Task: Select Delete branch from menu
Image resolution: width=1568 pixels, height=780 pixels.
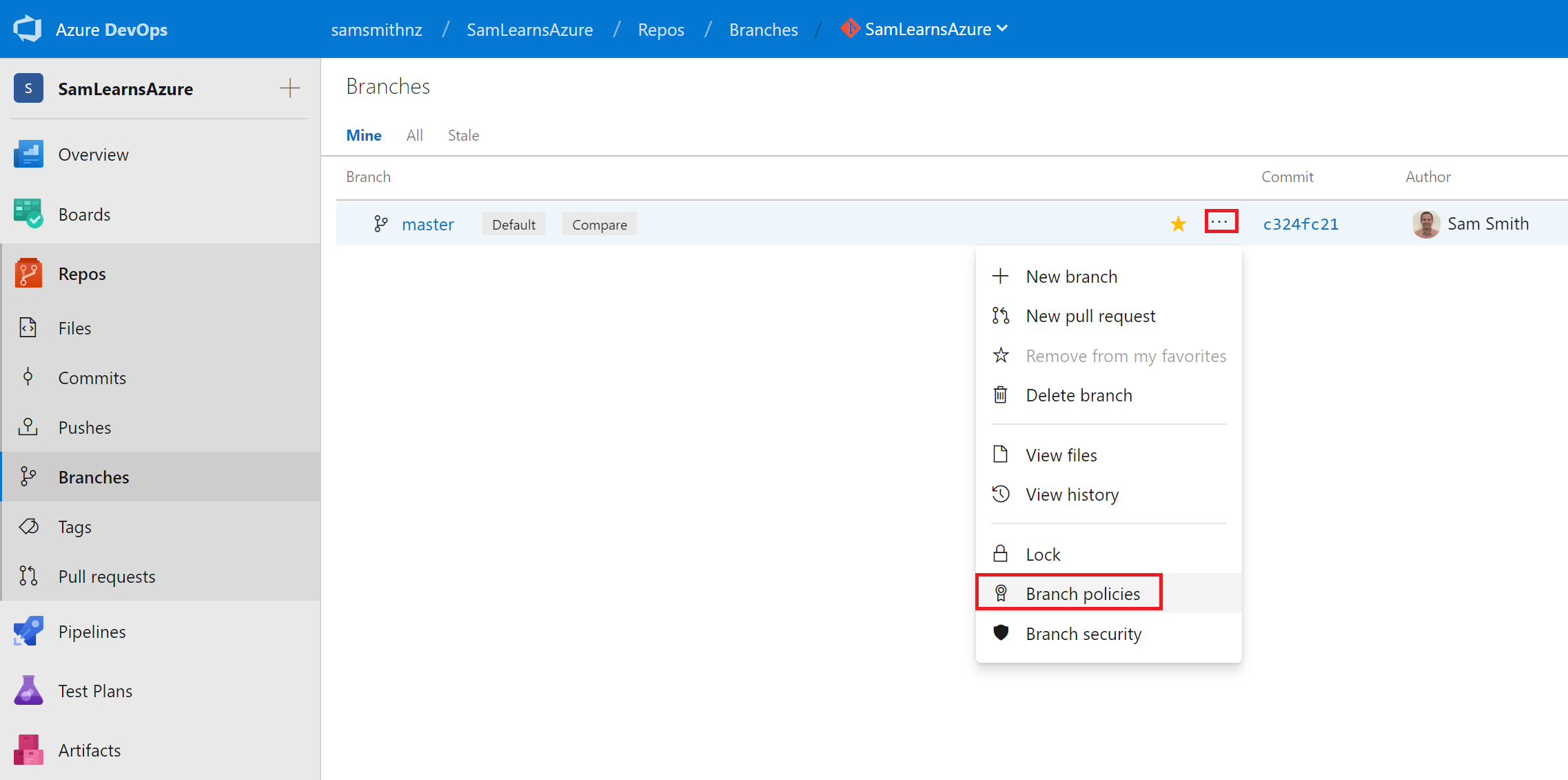Action: 1078,395
